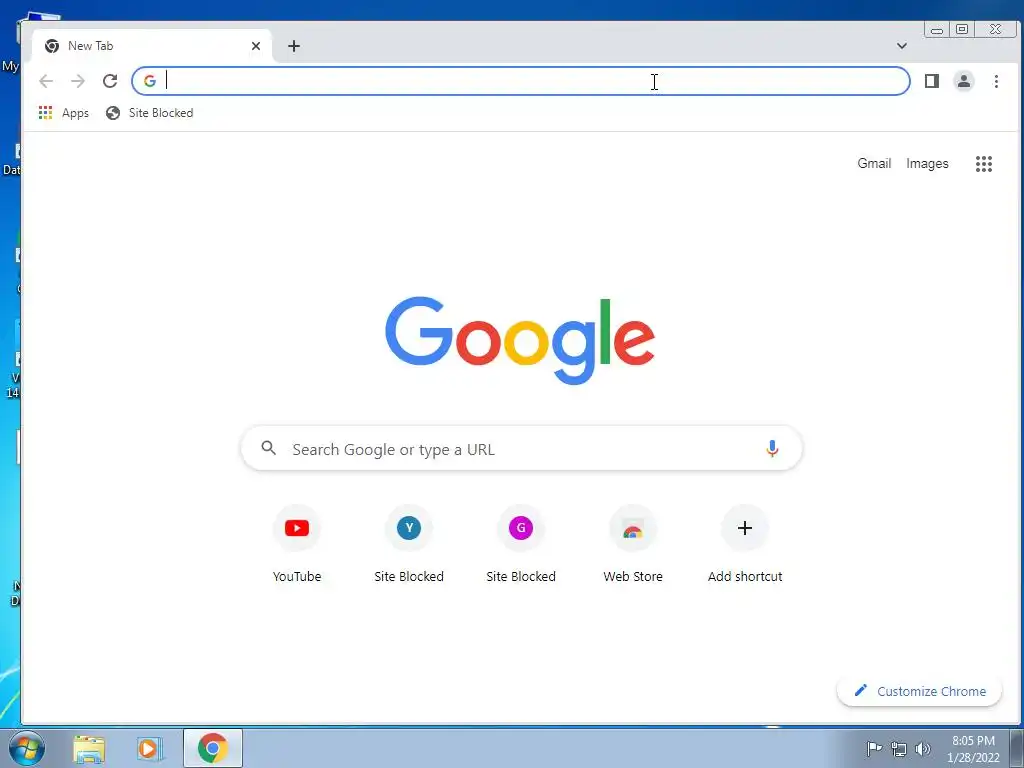Viewport: 1024px width, 768px height.
Task: Open the Site Blocked bookmark in bookmarks bar
Action: pos(150,113)
